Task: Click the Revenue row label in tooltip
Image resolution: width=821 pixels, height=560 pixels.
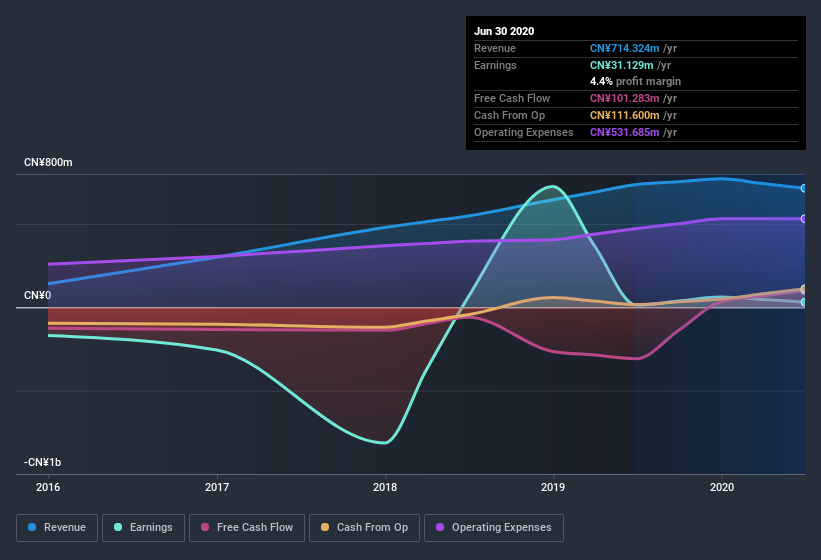Action: pos(495,48)
